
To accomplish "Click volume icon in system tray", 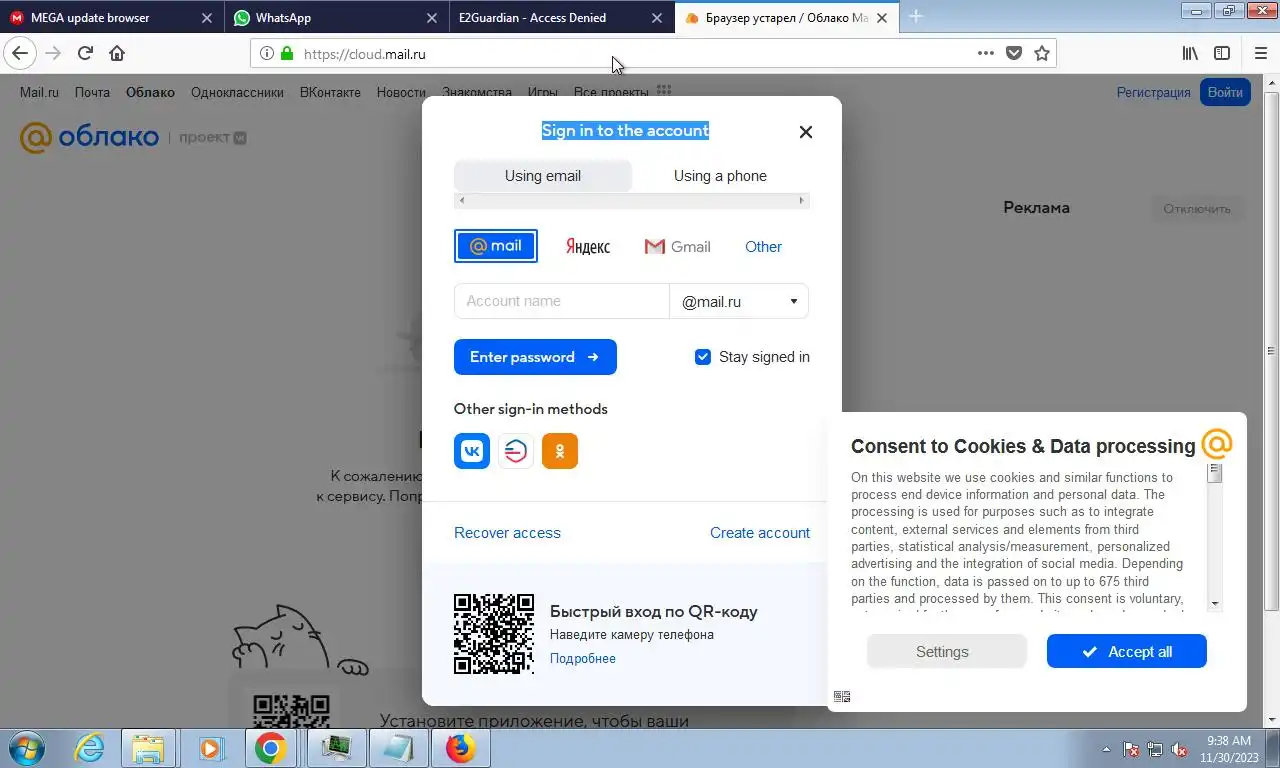I will (x=1178, y=749).
